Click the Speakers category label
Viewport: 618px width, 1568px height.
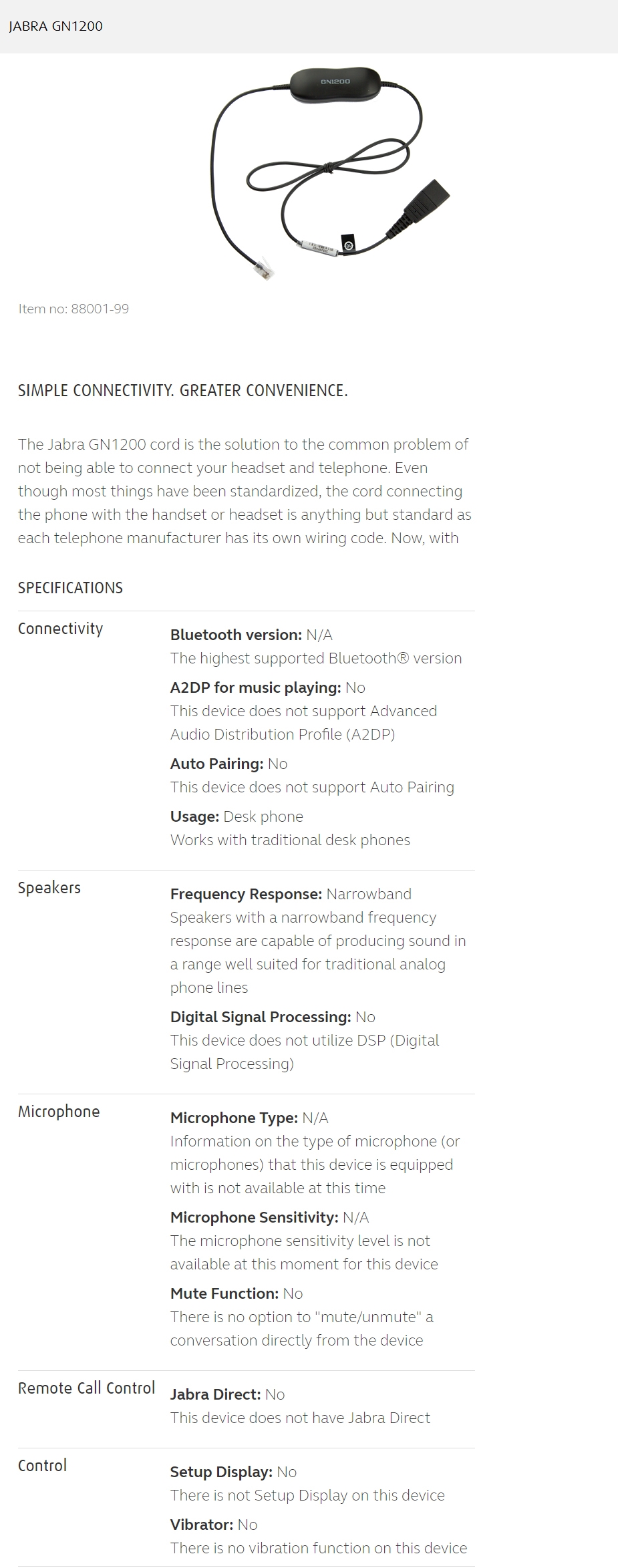(49, 888)
